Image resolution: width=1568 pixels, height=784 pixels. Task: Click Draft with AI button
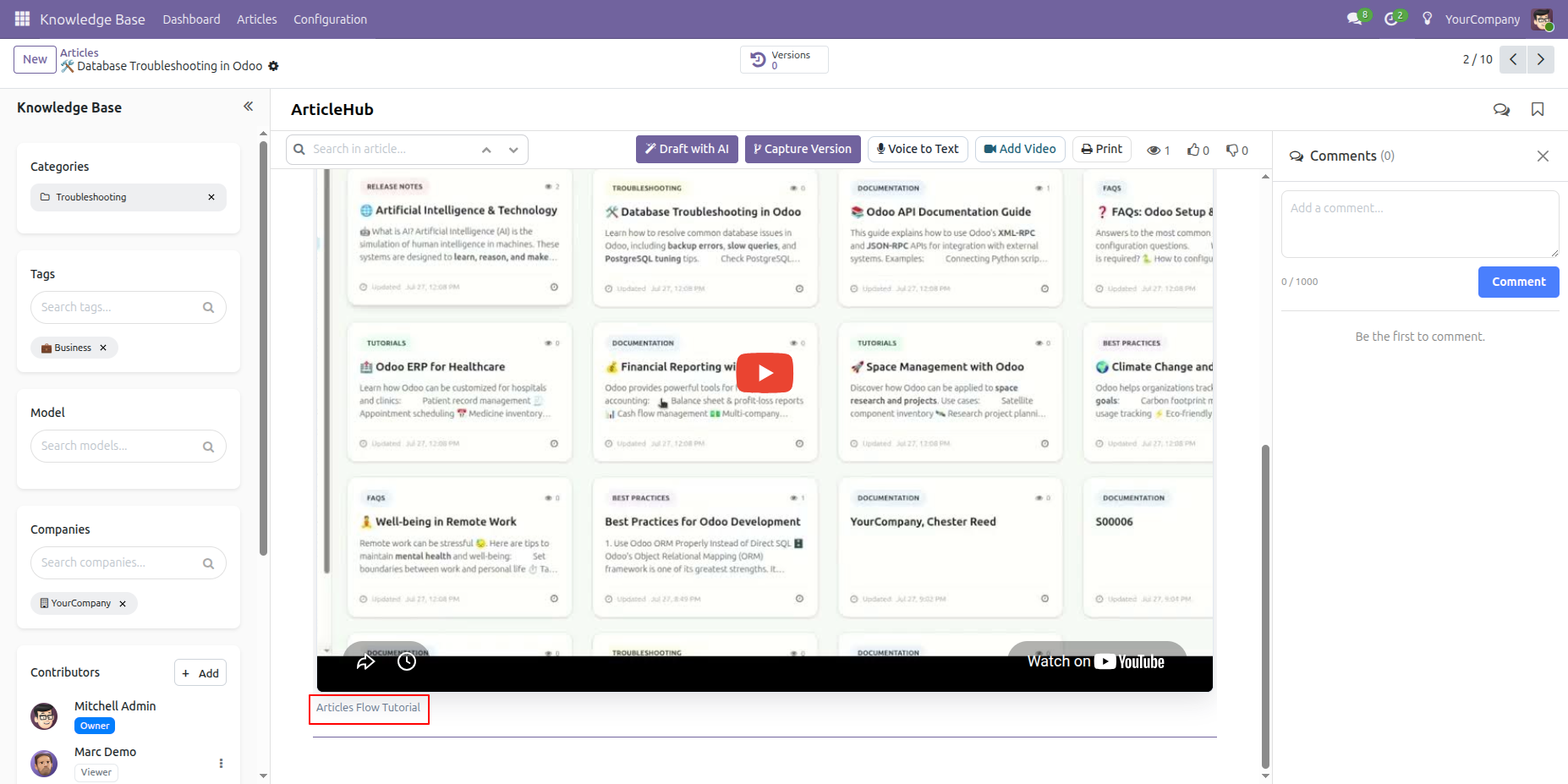coord(687,149)
